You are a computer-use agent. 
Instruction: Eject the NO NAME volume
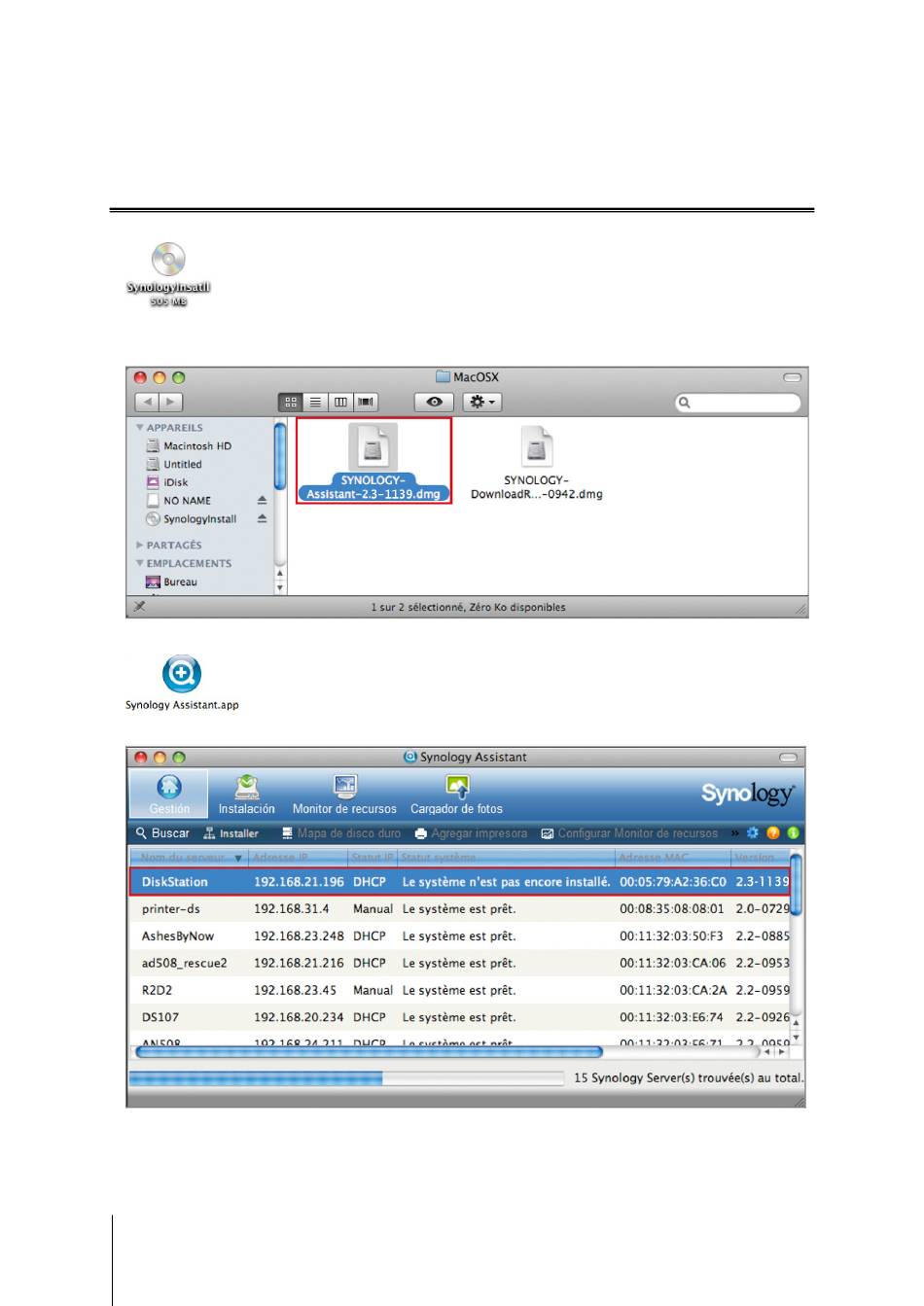(x=262, y=500)
